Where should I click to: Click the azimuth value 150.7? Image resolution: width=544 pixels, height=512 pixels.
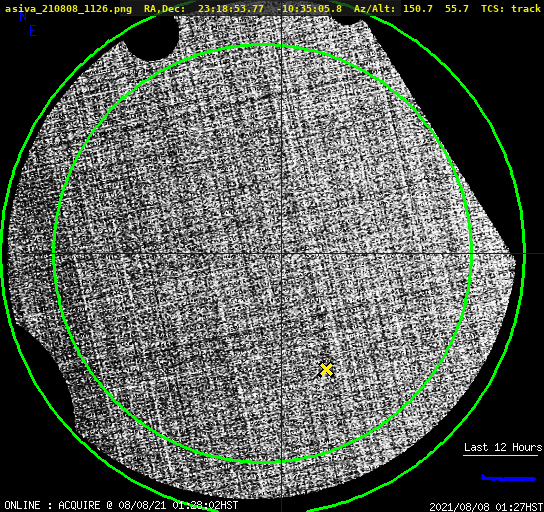pyautogui.click(x=418, y=9)
